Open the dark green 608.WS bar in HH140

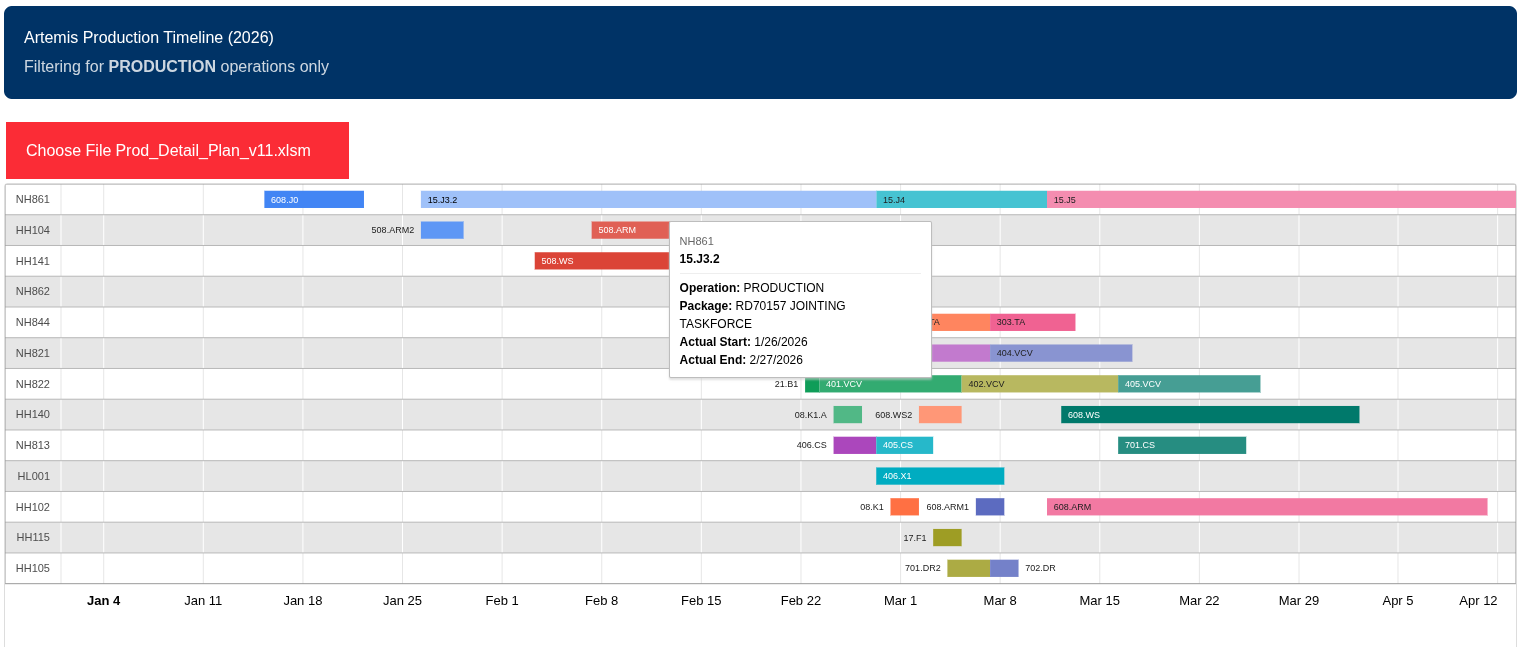click(1210, 415)
